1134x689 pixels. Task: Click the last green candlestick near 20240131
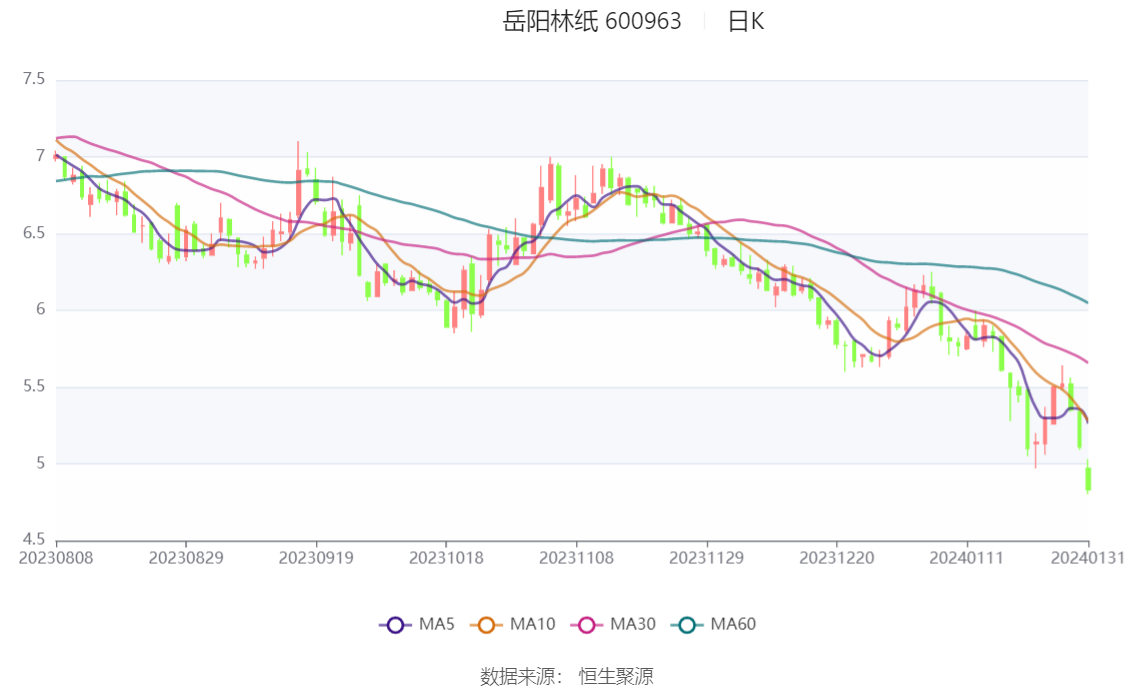pyautogui.click(x=1088, y=478)
